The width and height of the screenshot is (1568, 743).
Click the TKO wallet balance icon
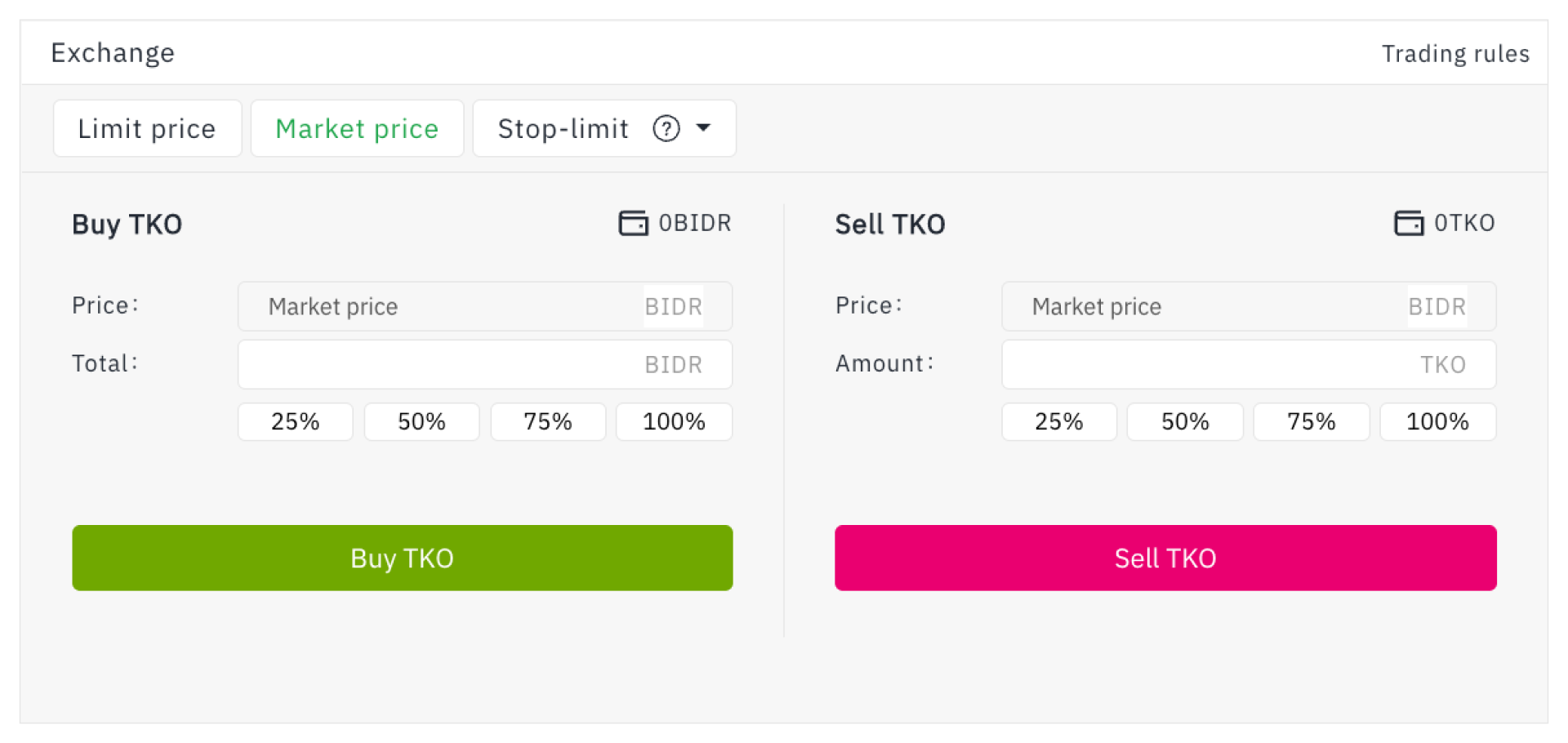pyautogui.click(x=1409, y=223)
